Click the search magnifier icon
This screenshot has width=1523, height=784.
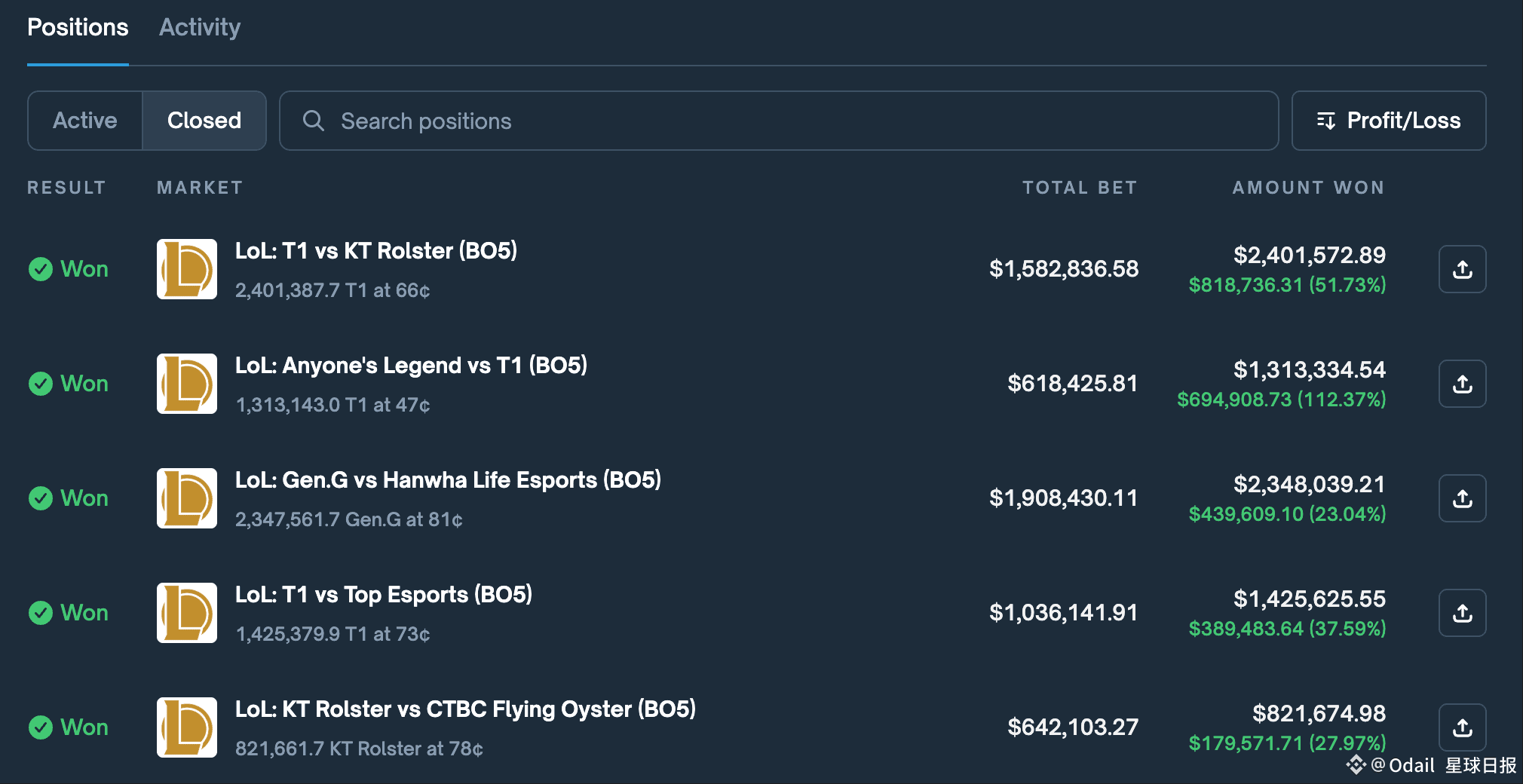click(314, 121)
